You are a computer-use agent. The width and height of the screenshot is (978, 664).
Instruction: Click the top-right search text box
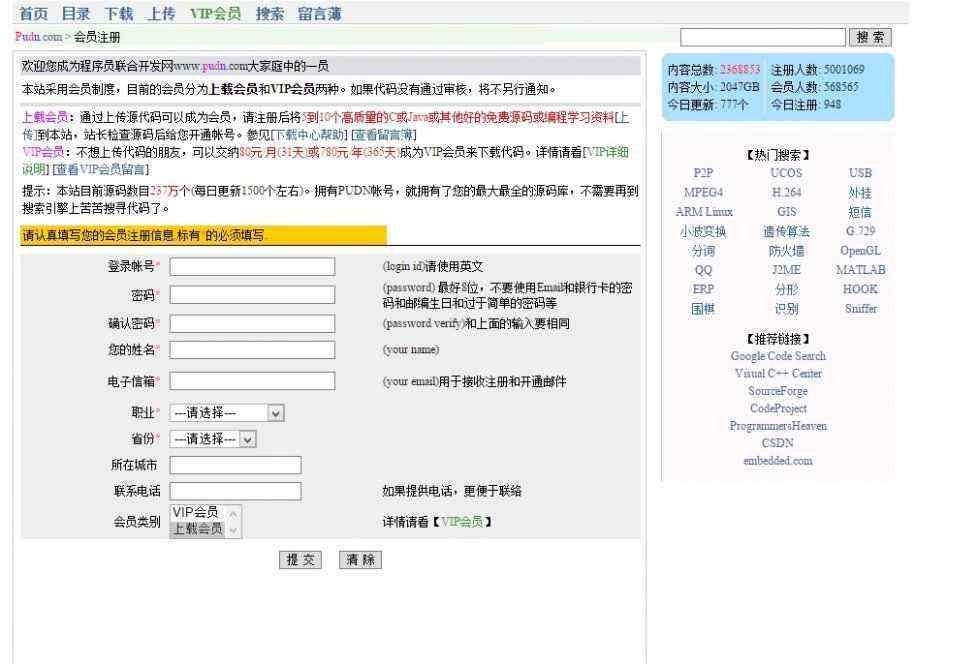pos(762,37)
